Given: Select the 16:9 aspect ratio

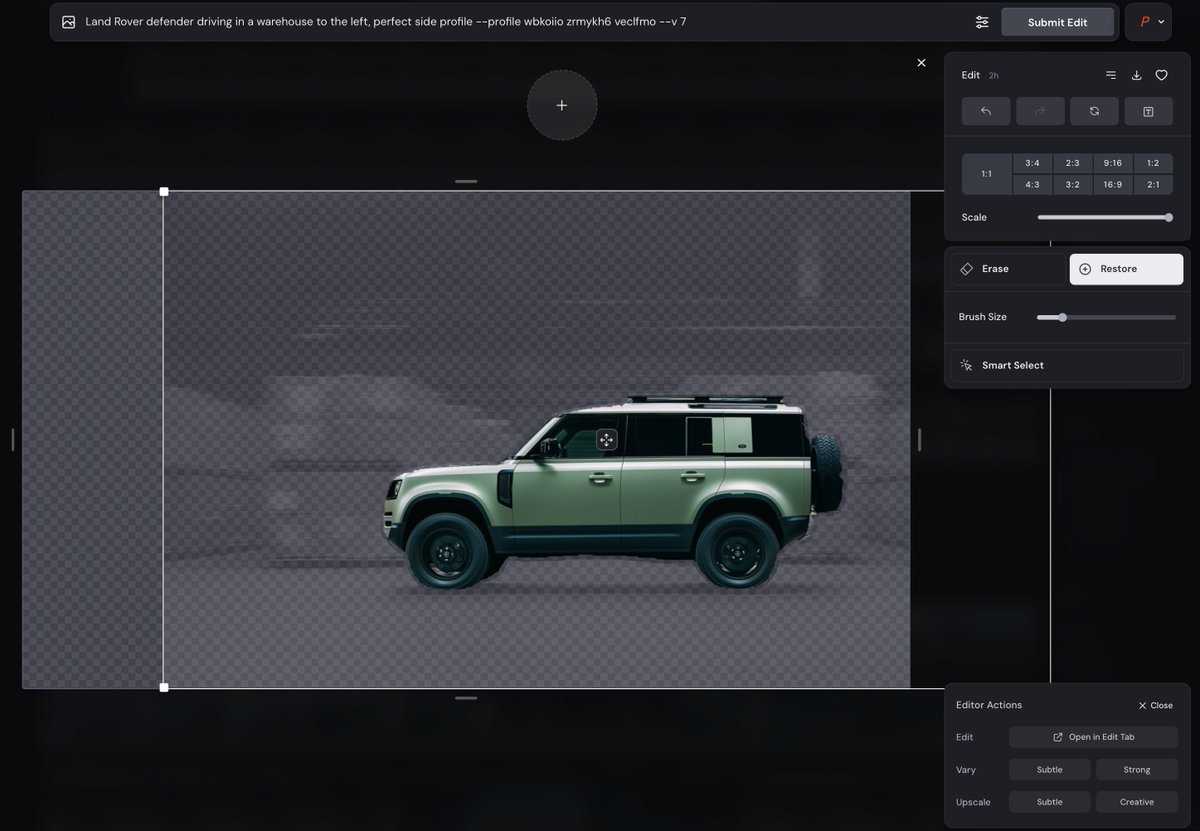Looking at the screenshot, I should (x=1112, y=184).
